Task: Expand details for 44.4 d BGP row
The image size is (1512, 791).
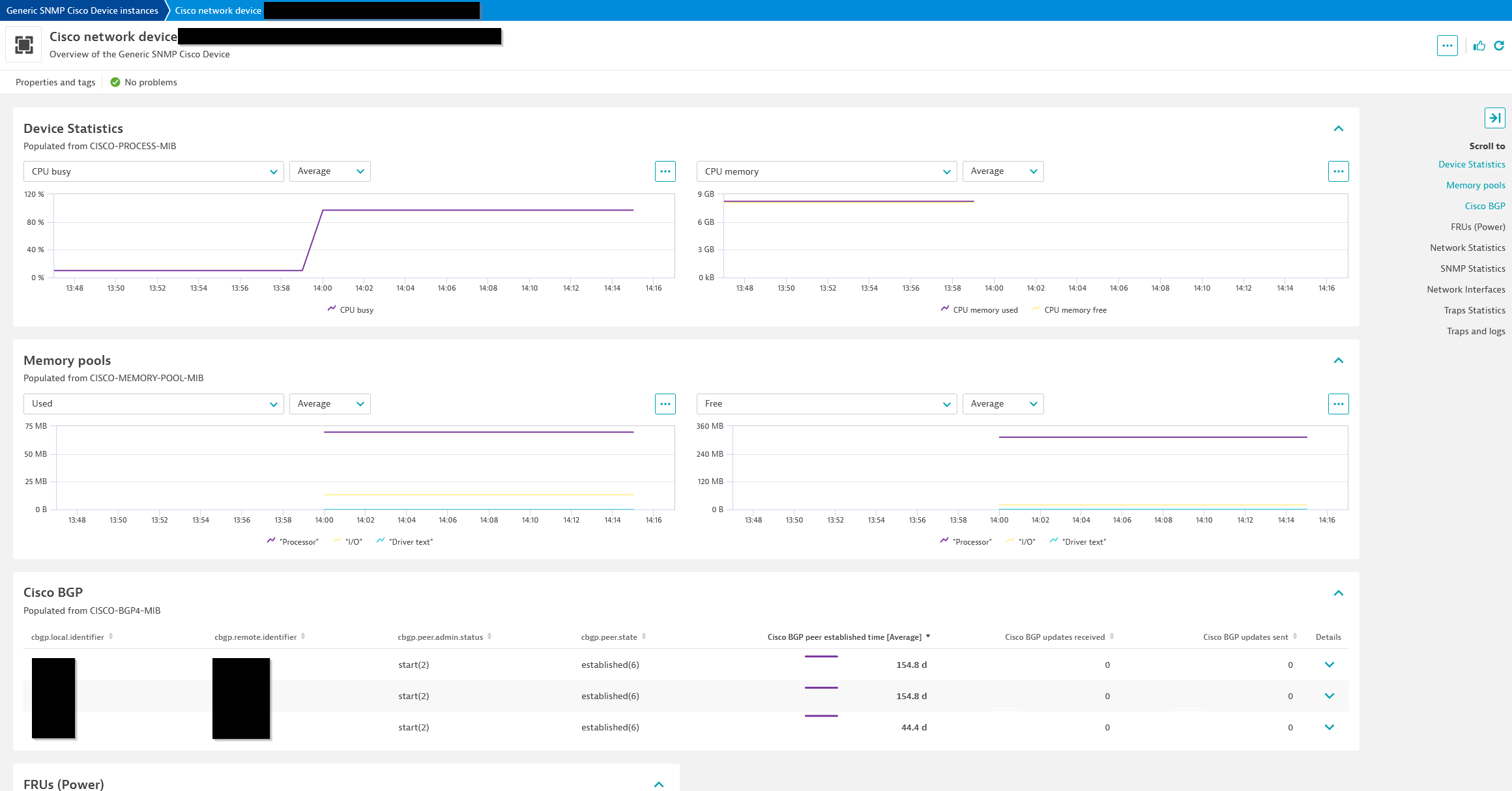Action: pyautogui.click(x=1330, y=727)
